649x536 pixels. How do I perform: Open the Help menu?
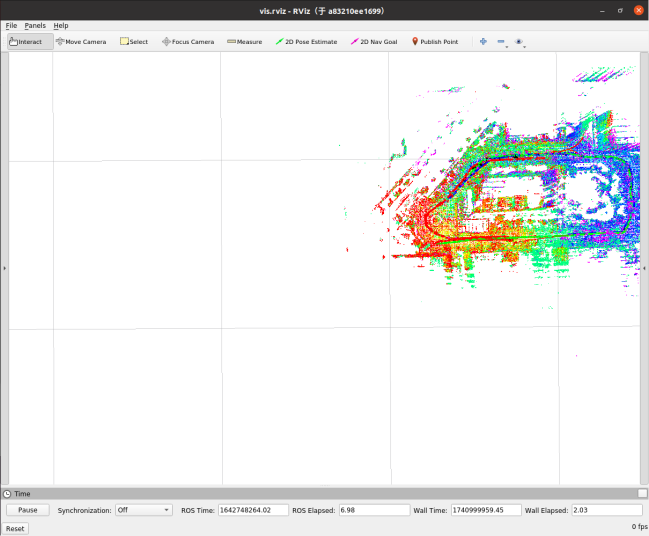pos(61,26)
